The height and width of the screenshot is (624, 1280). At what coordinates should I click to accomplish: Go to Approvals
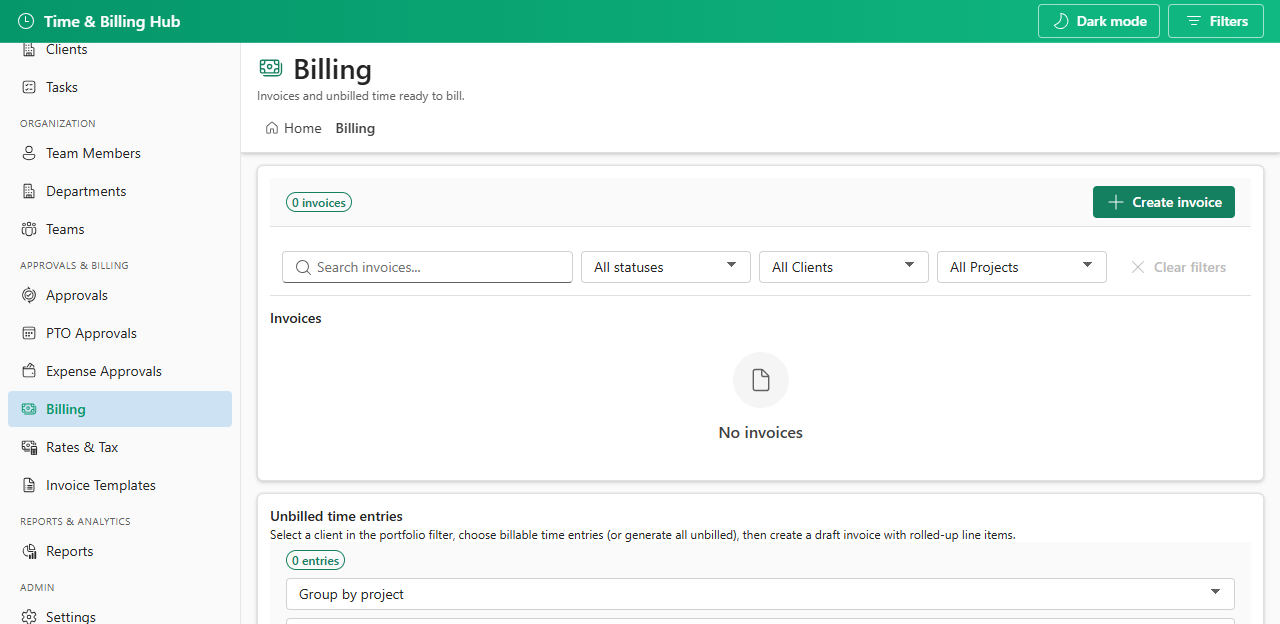120,295
